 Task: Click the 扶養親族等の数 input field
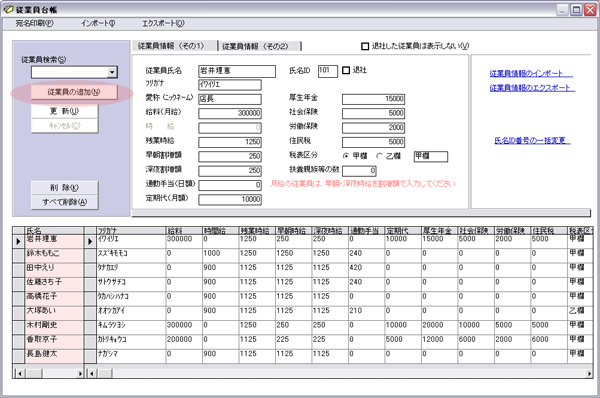click(359, 171)
